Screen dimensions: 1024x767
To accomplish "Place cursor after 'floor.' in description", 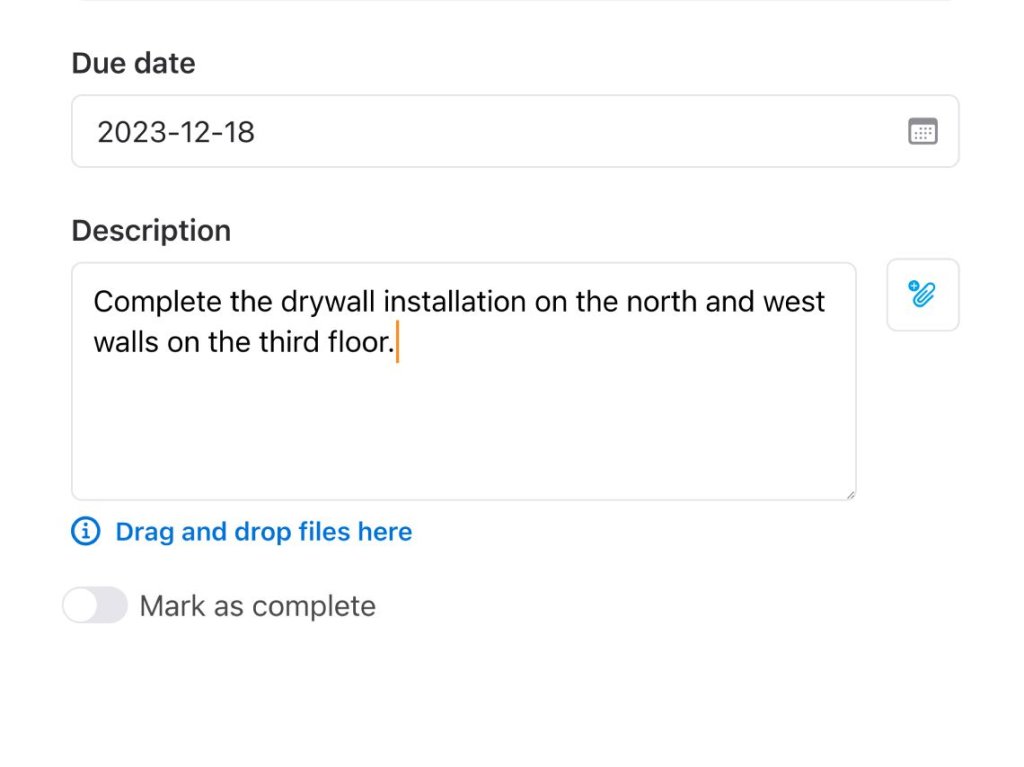I will coord(396,343).
